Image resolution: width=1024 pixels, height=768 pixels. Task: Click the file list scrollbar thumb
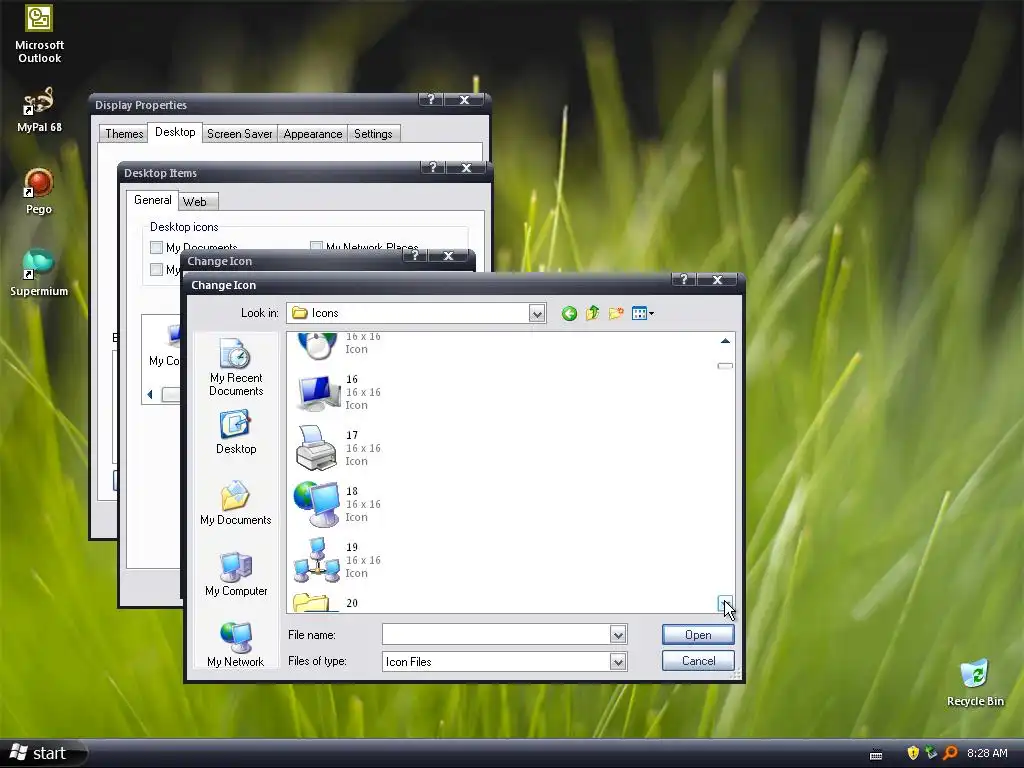(725, 366)
